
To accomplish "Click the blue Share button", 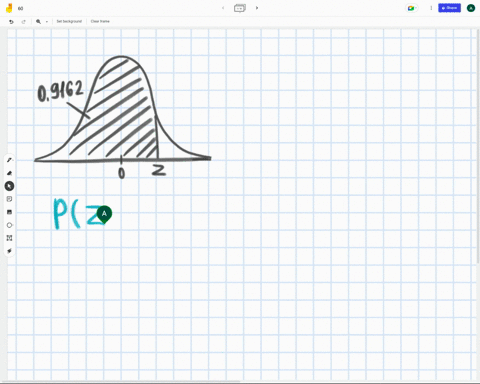I will (449, 8).
